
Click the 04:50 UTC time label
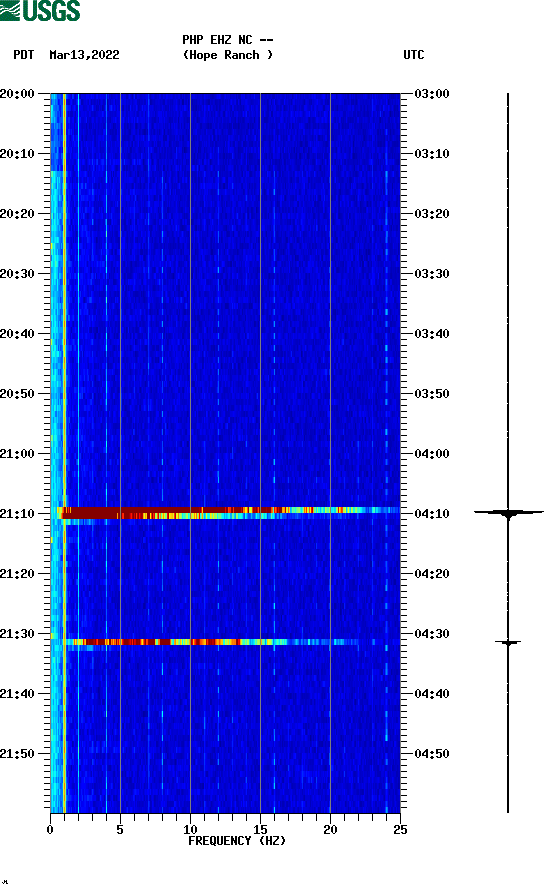click(432, 753)
